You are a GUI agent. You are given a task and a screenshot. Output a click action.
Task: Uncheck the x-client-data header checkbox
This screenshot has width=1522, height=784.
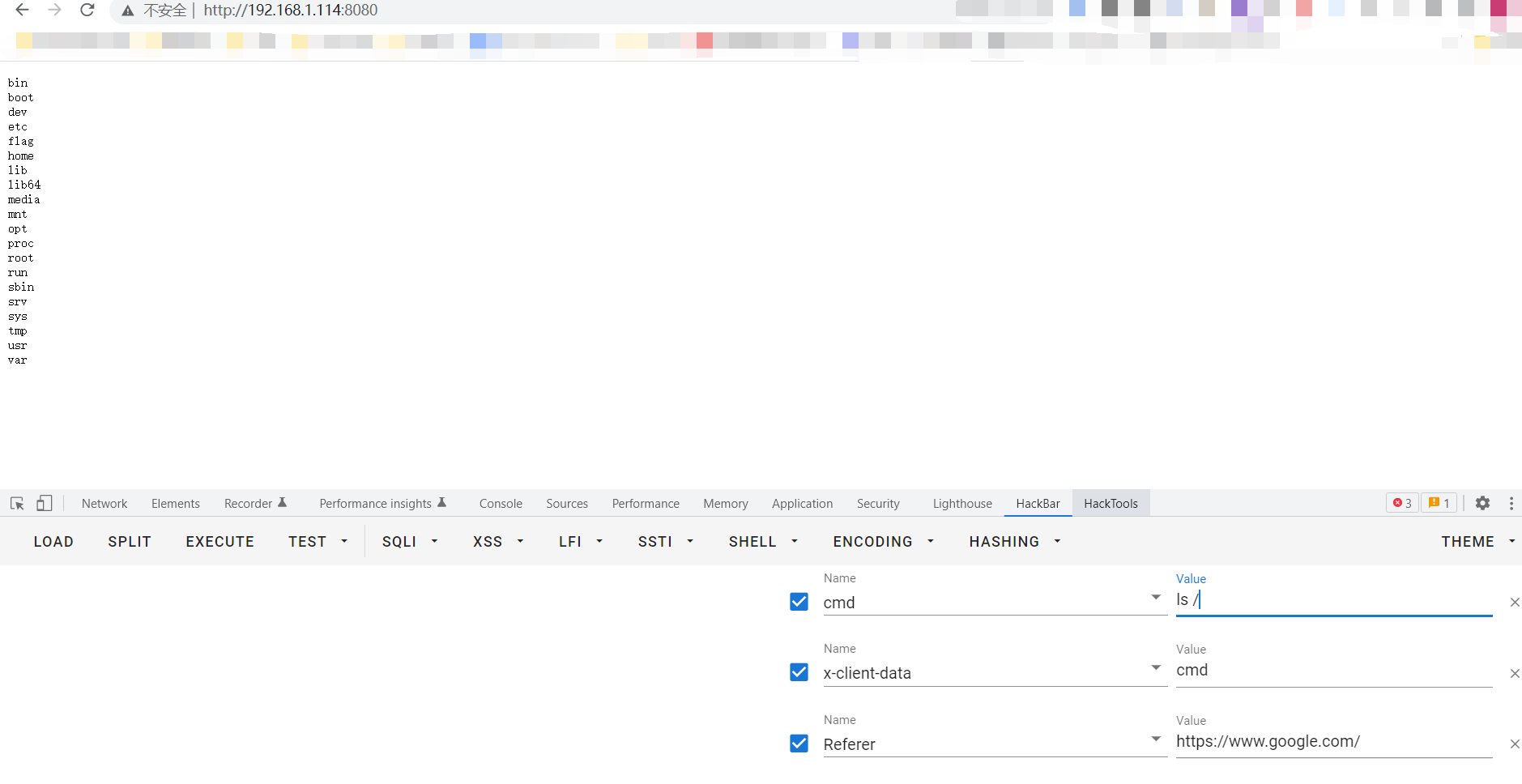[x=799, y=672]
